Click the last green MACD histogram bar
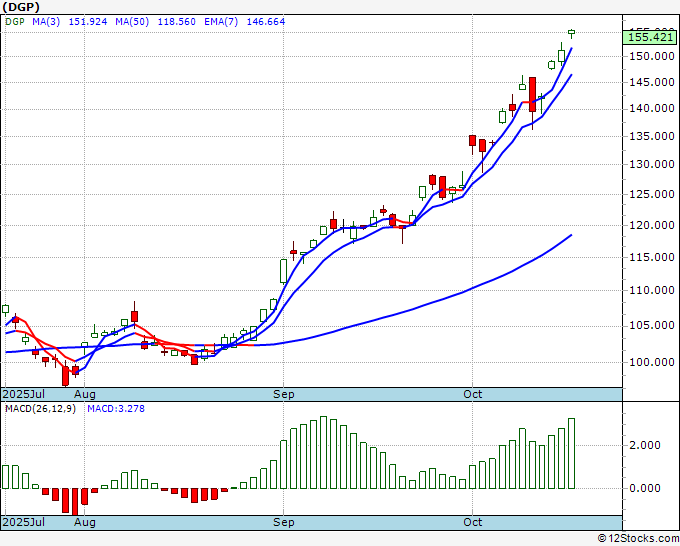 tap(572, 454)
